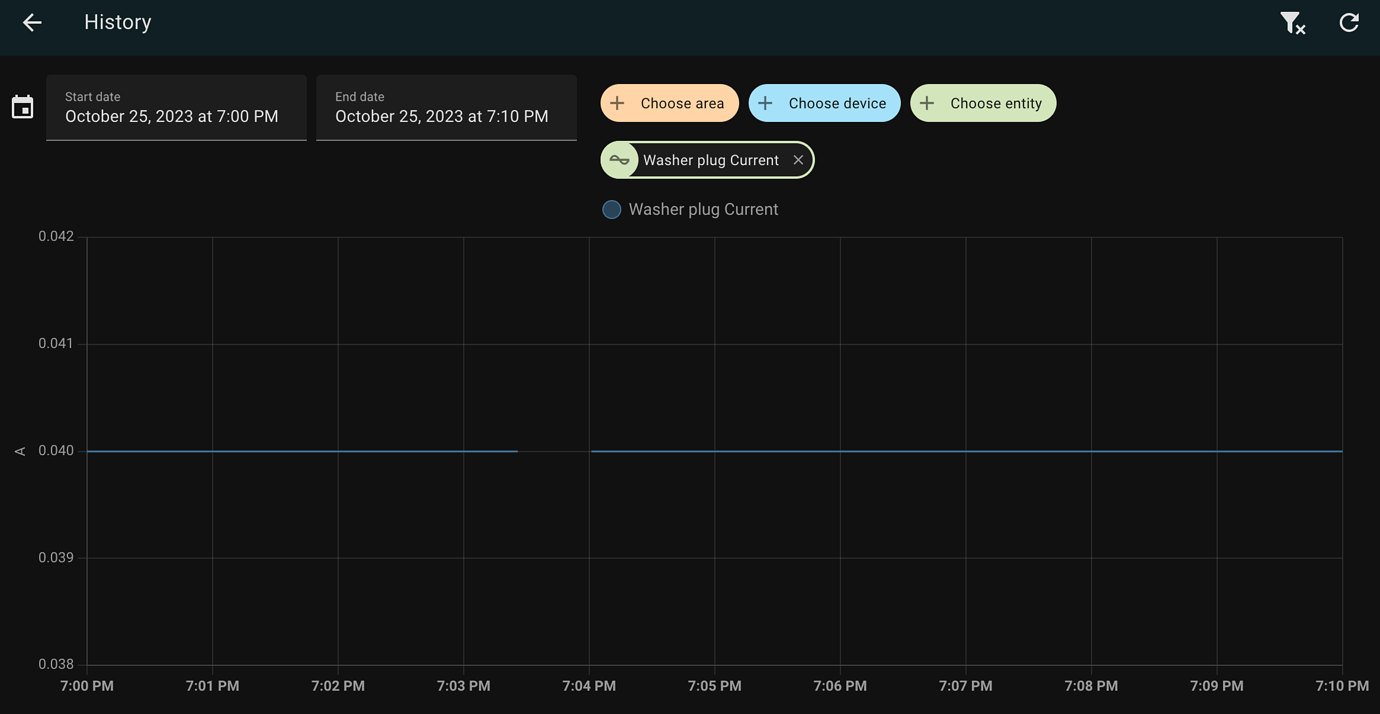The image size is (1380, 714).
Task: Click the plus icon on Choose device
Action: tap(764, 102)
